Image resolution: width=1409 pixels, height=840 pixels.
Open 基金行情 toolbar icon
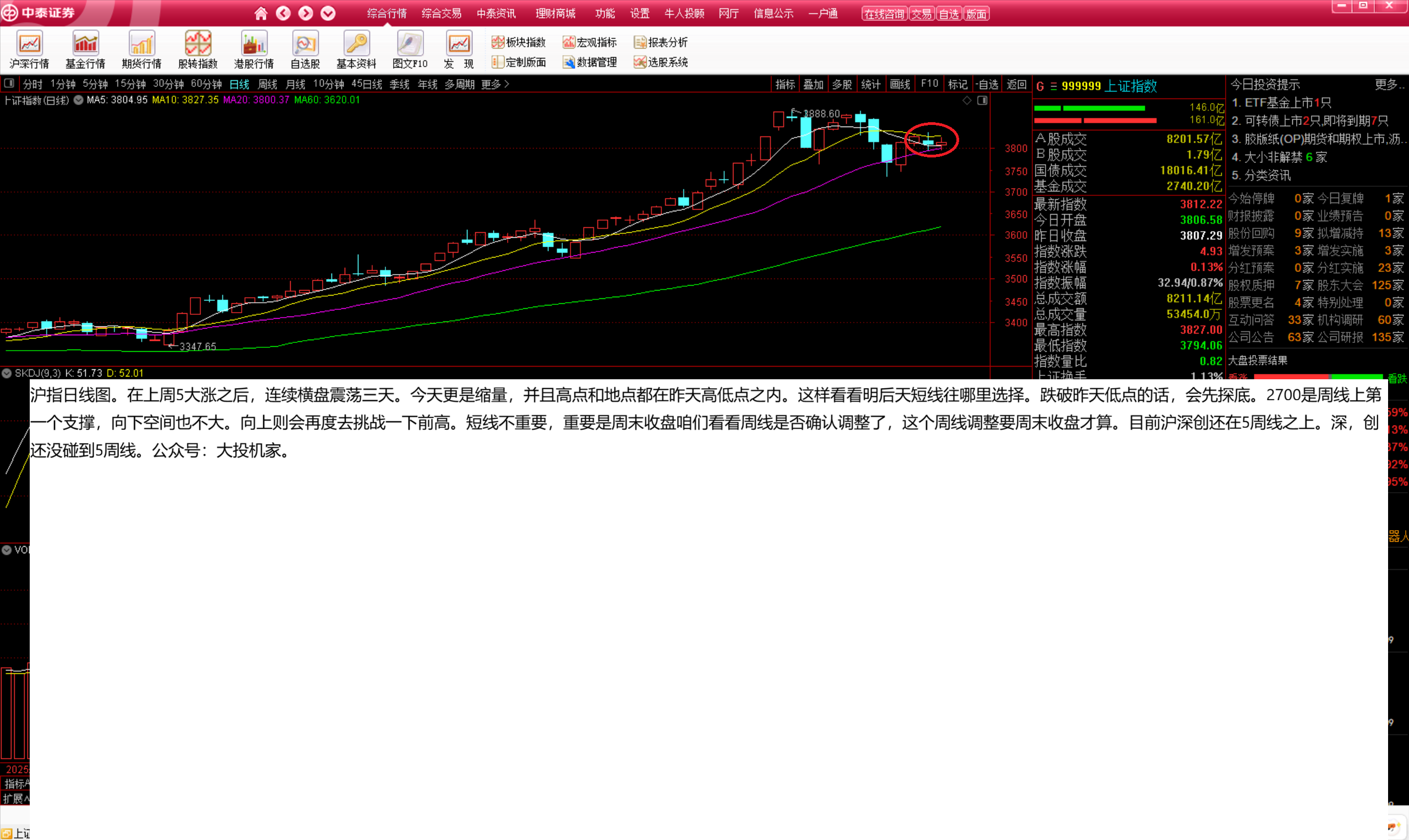[x=85, y=50]
